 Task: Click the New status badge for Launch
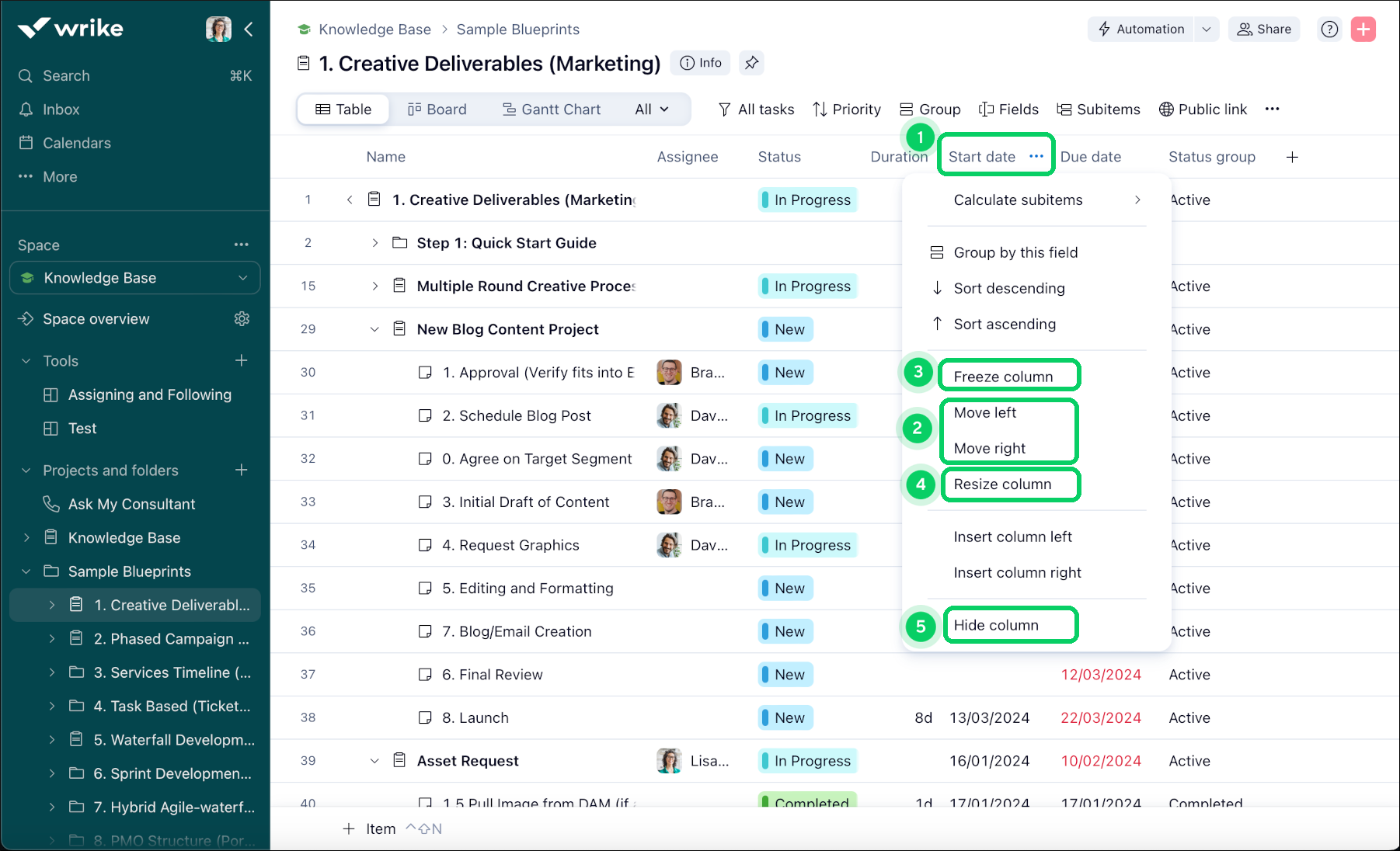[x=786, y=717]
